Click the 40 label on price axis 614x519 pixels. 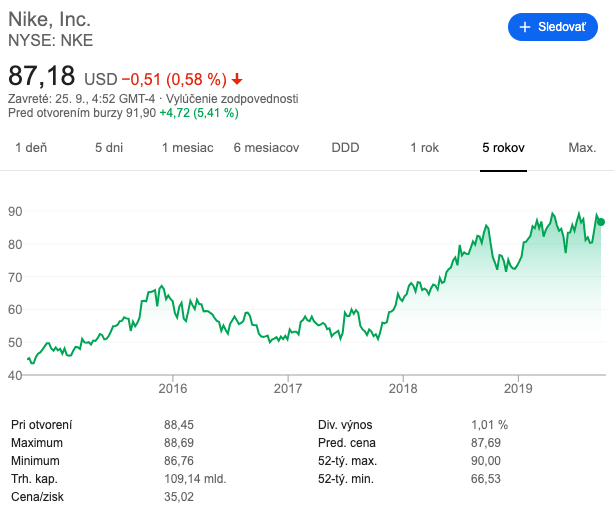15,376
